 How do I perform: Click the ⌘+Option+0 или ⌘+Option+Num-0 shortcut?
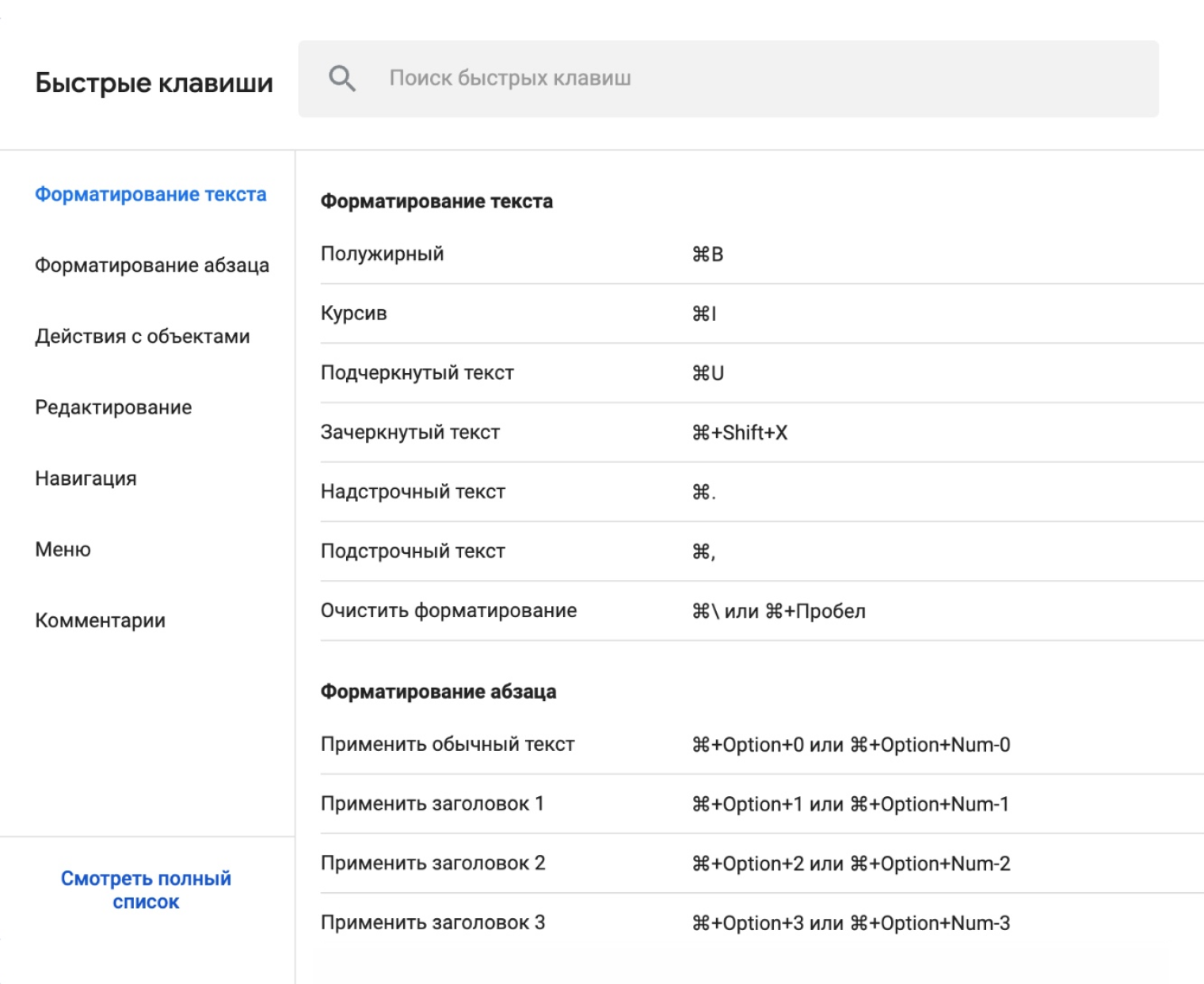coord(851,745)
